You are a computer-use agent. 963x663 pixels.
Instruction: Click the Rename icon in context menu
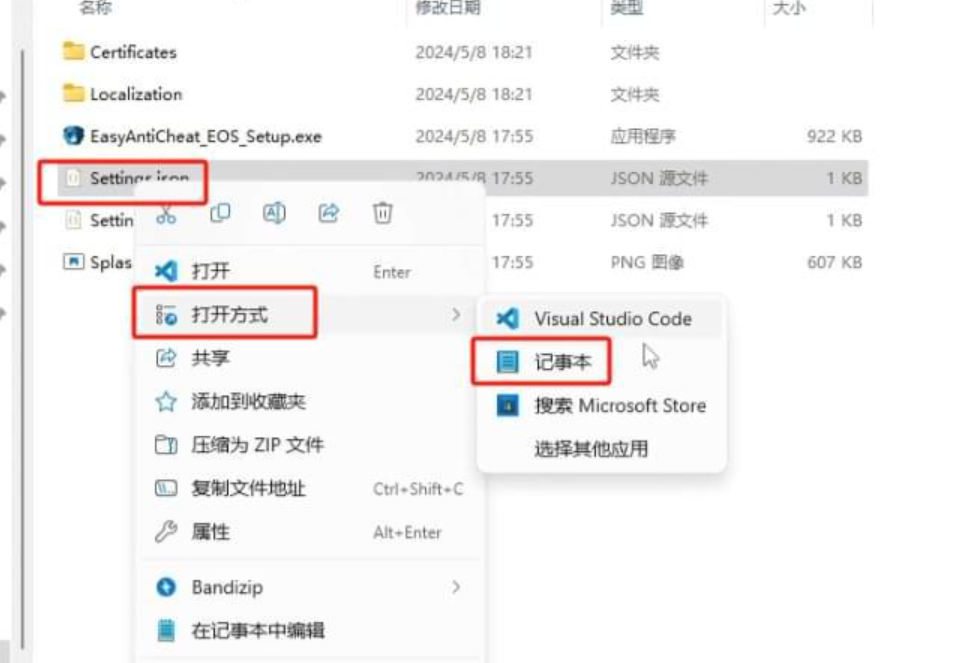pos(274,213)
